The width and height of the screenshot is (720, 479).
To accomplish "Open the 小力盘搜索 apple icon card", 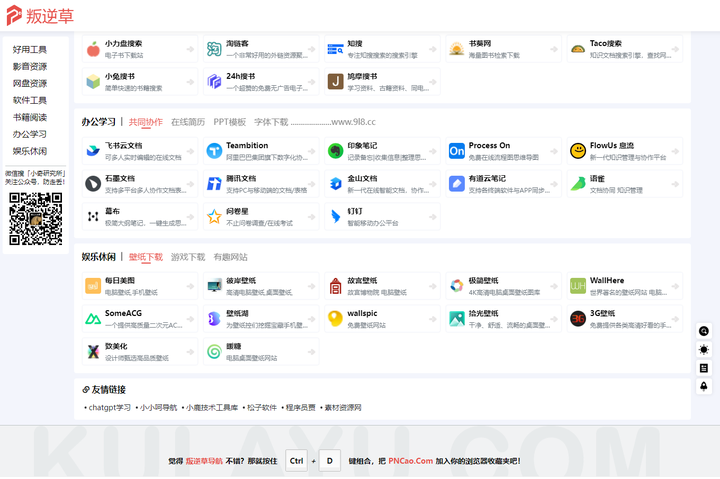I will 93,49.
